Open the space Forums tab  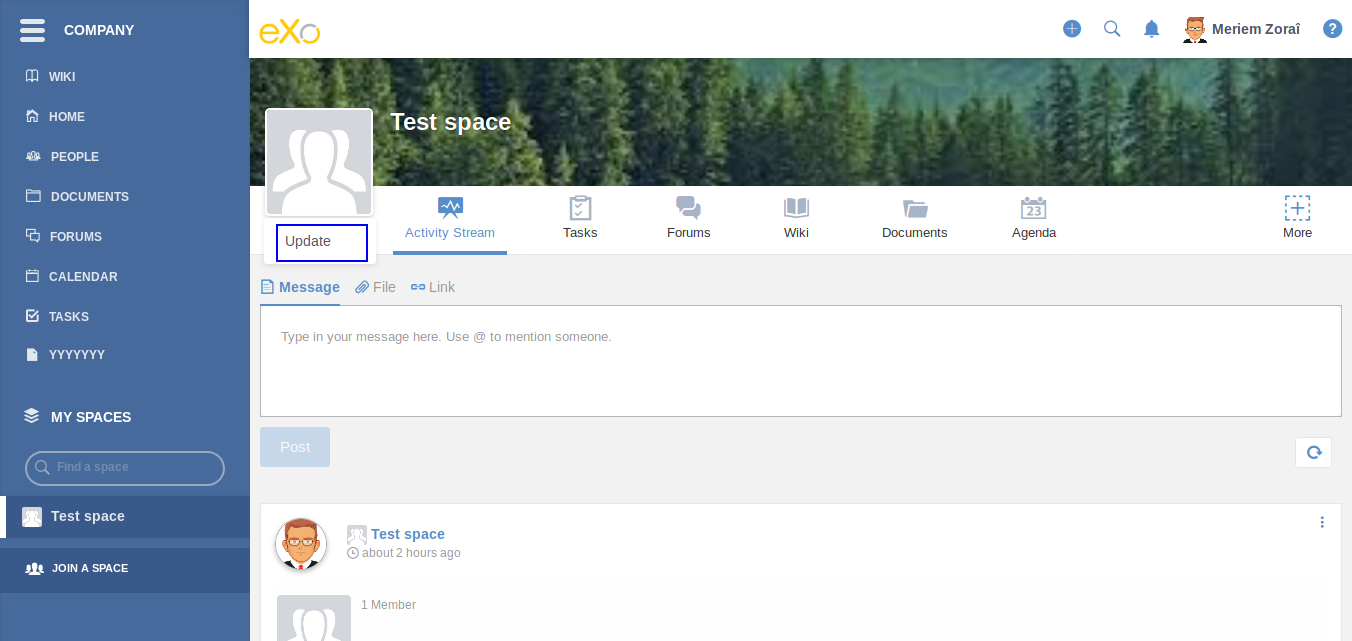(x=689, y=220)
